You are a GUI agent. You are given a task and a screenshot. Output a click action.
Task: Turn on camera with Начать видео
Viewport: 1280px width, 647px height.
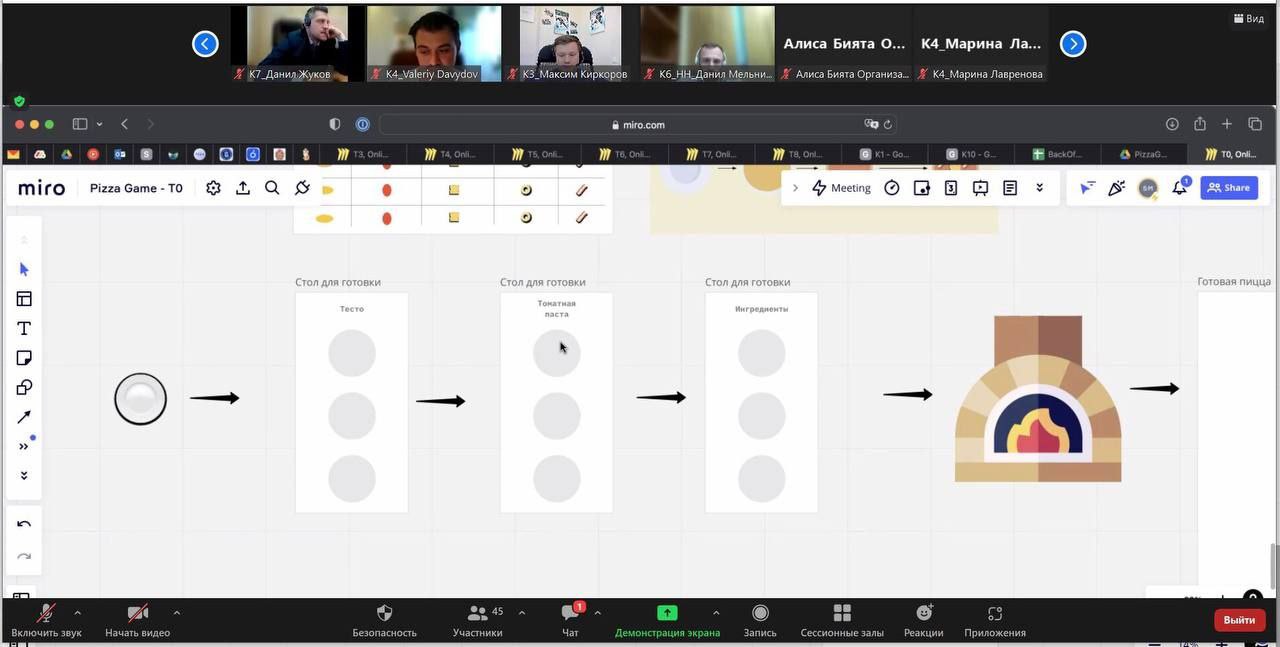tap(137, 620)
